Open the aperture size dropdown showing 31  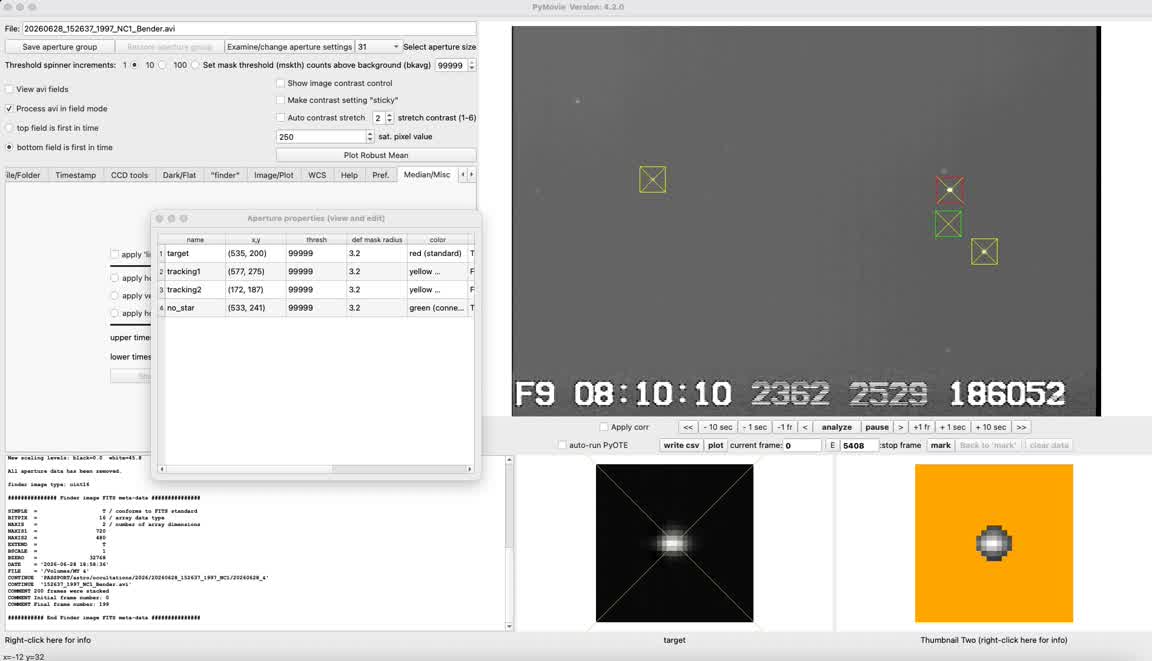click(x=378, y=46)
